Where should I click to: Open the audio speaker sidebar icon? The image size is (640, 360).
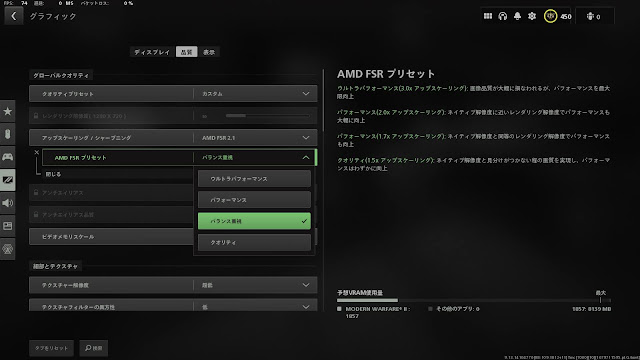(8, 203)
